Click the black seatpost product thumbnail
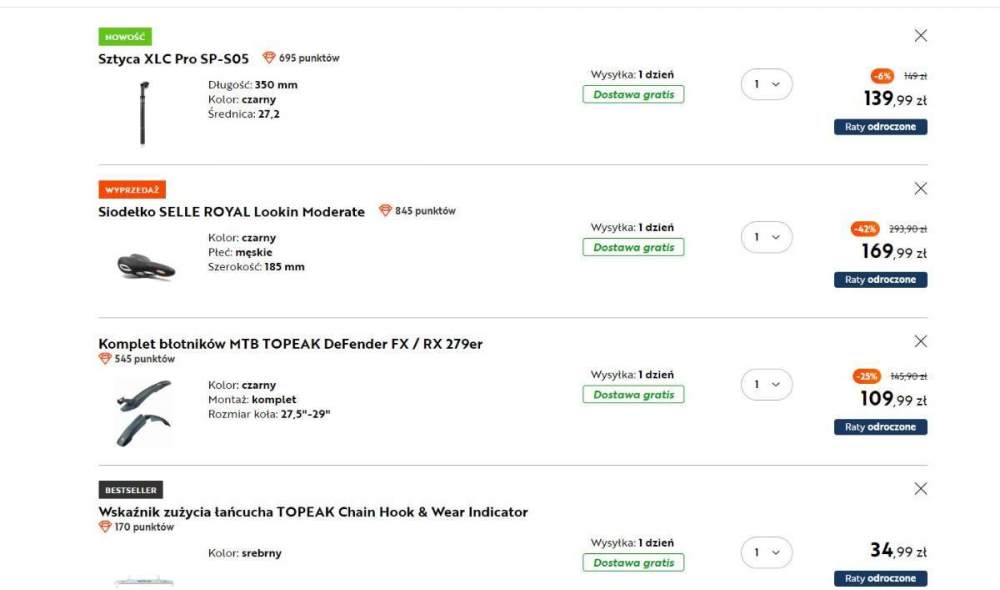This screenshot has width=1000, height=590. (x=143, y=113)
